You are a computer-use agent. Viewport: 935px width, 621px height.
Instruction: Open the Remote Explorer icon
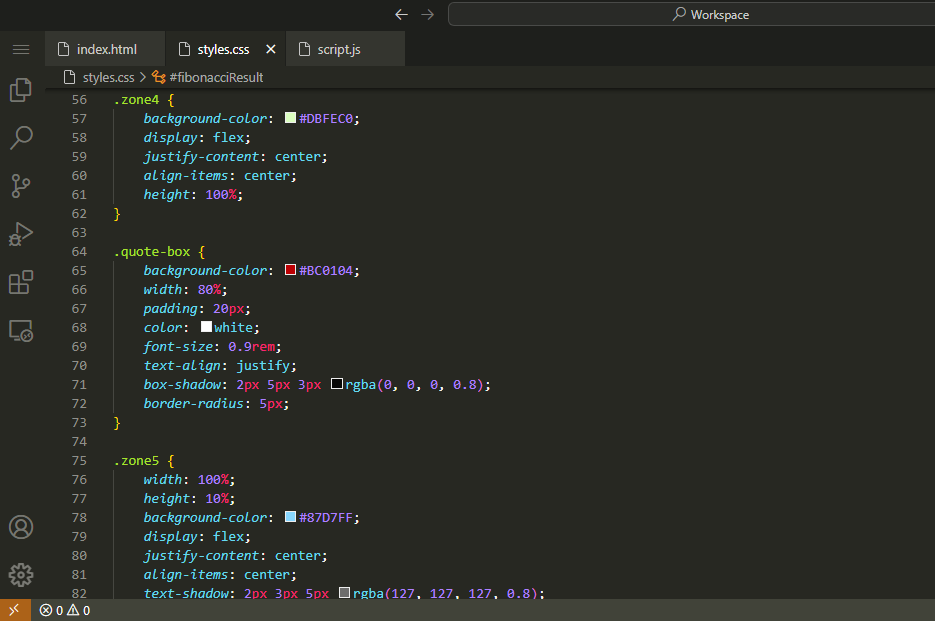21,330
